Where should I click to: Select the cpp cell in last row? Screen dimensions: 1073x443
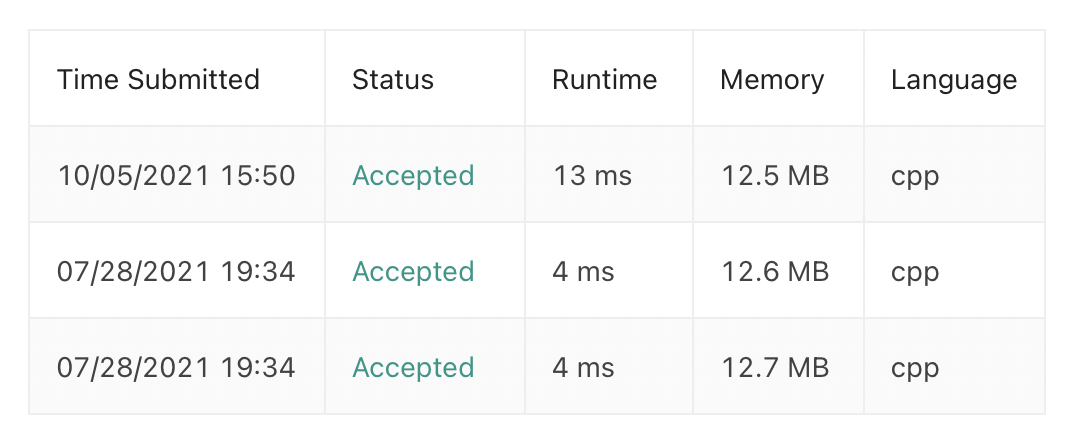pos(915,368)
